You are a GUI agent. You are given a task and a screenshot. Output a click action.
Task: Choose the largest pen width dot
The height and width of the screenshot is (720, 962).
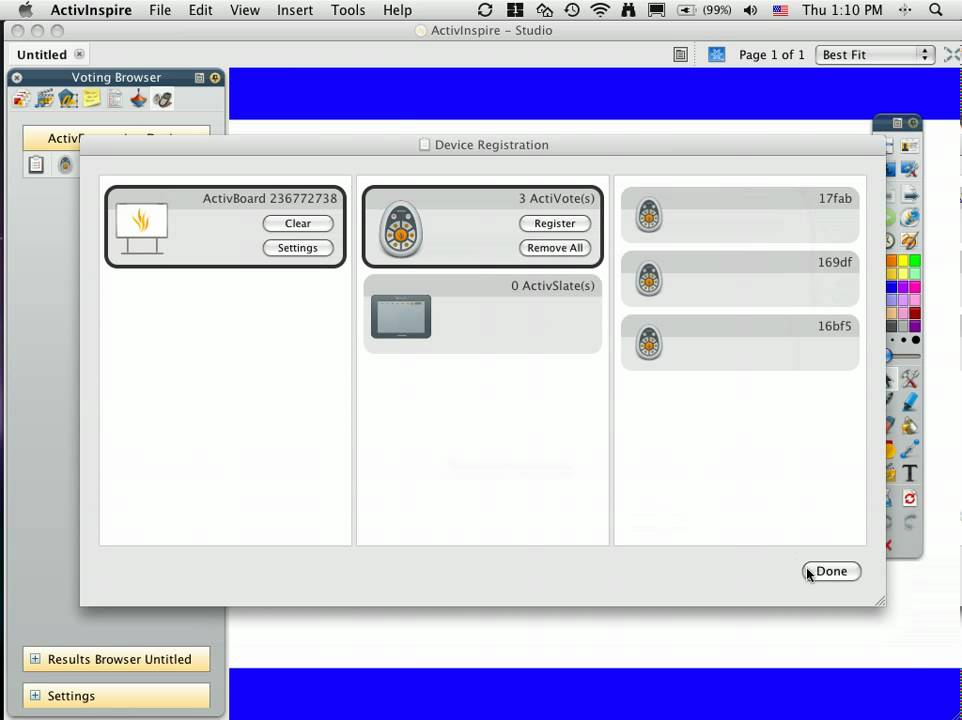916,340
